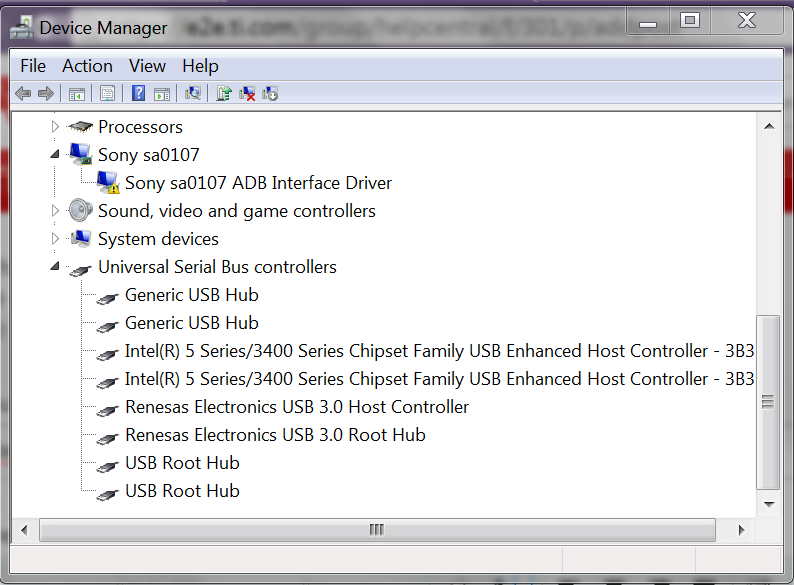Expand the System devices node

55,238
